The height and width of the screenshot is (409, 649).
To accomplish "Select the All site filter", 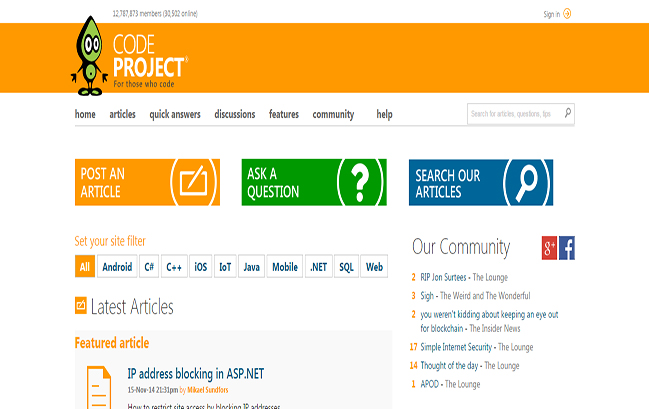I will point(85,266).
